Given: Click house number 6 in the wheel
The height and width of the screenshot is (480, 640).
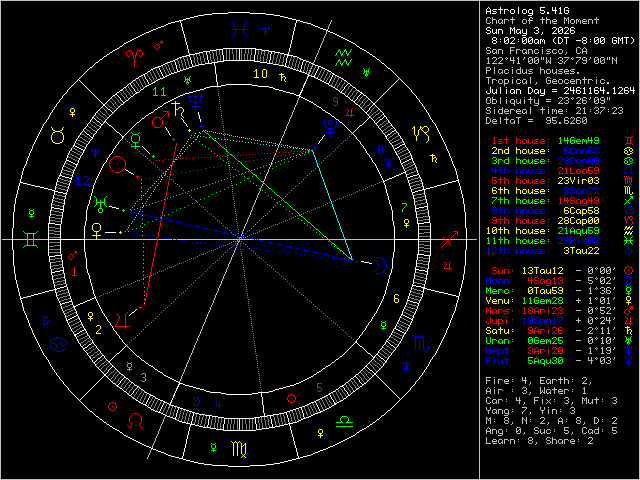Looking at the screenshot, I should [396, 299].
